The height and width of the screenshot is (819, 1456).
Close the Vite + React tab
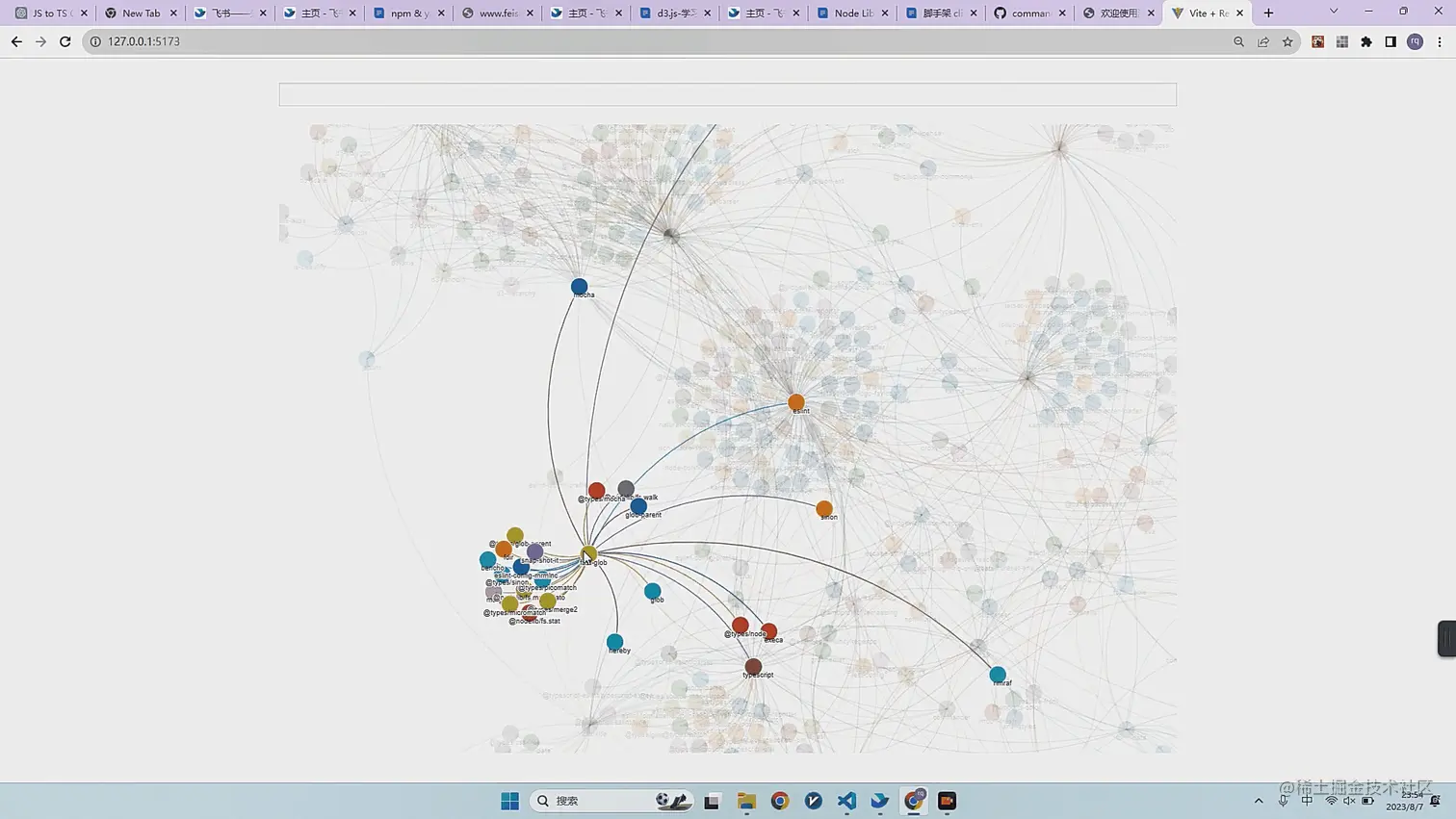point(1239,13)
